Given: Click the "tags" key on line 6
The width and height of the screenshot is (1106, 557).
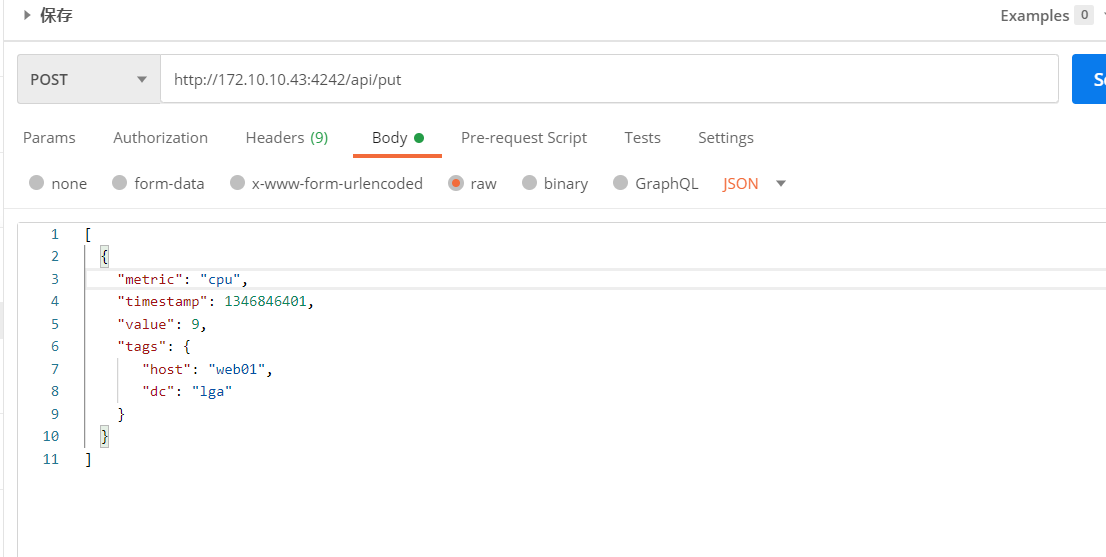Looking at the screenshot, I should point(142,346).
